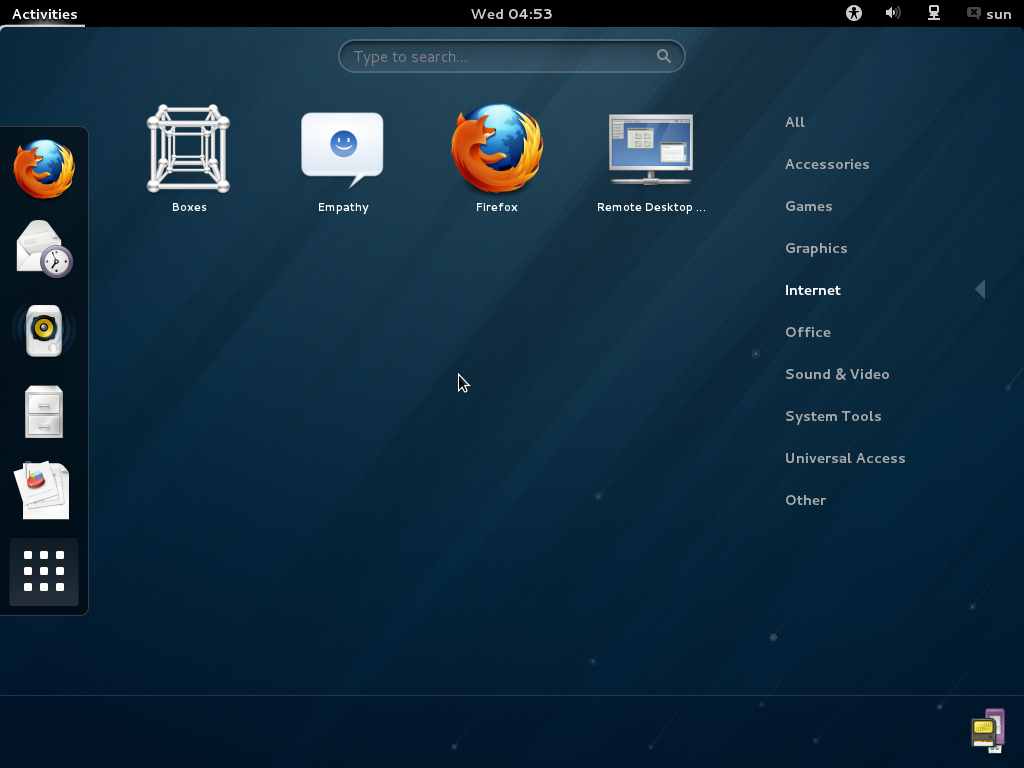Screen dimensions: 1024x768
Task: Click the volume icon in top bar
Action: point(892,13)
